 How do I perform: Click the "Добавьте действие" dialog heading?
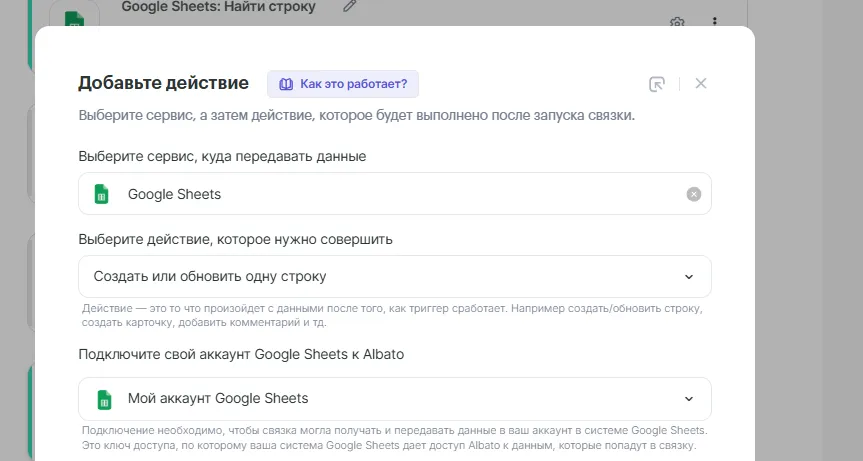163,83
